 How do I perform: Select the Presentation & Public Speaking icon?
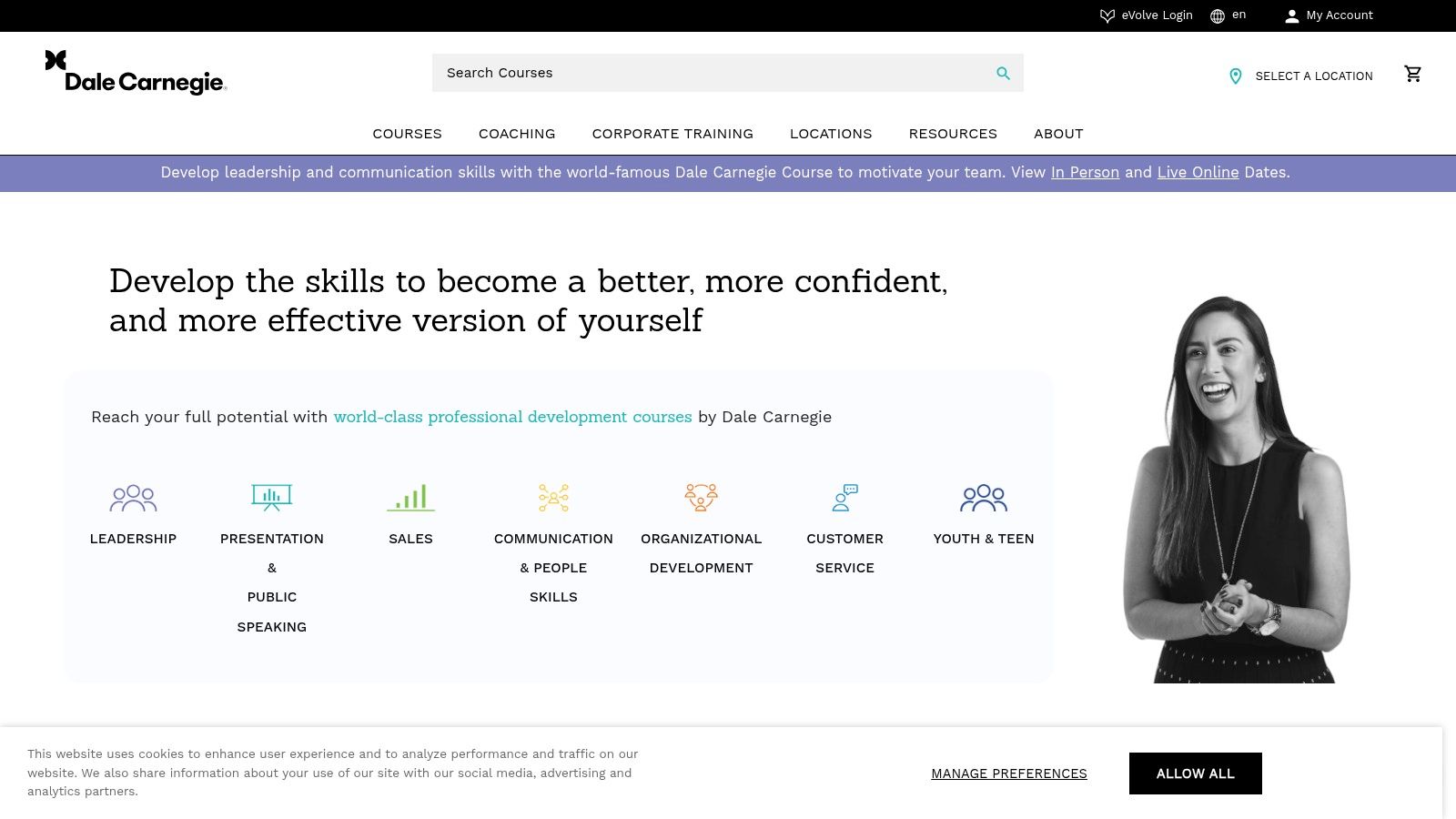click(x=271, y=497)
